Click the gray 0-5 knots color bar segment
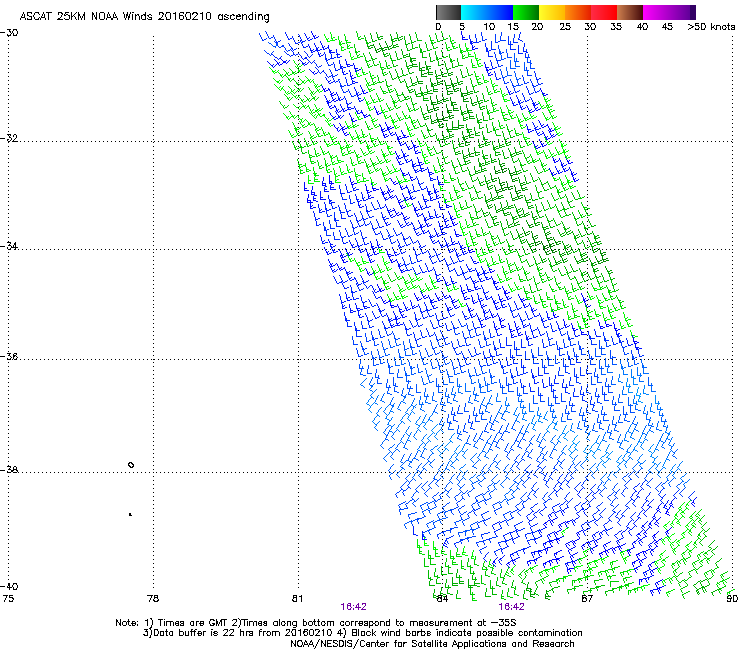 point(448,12)
